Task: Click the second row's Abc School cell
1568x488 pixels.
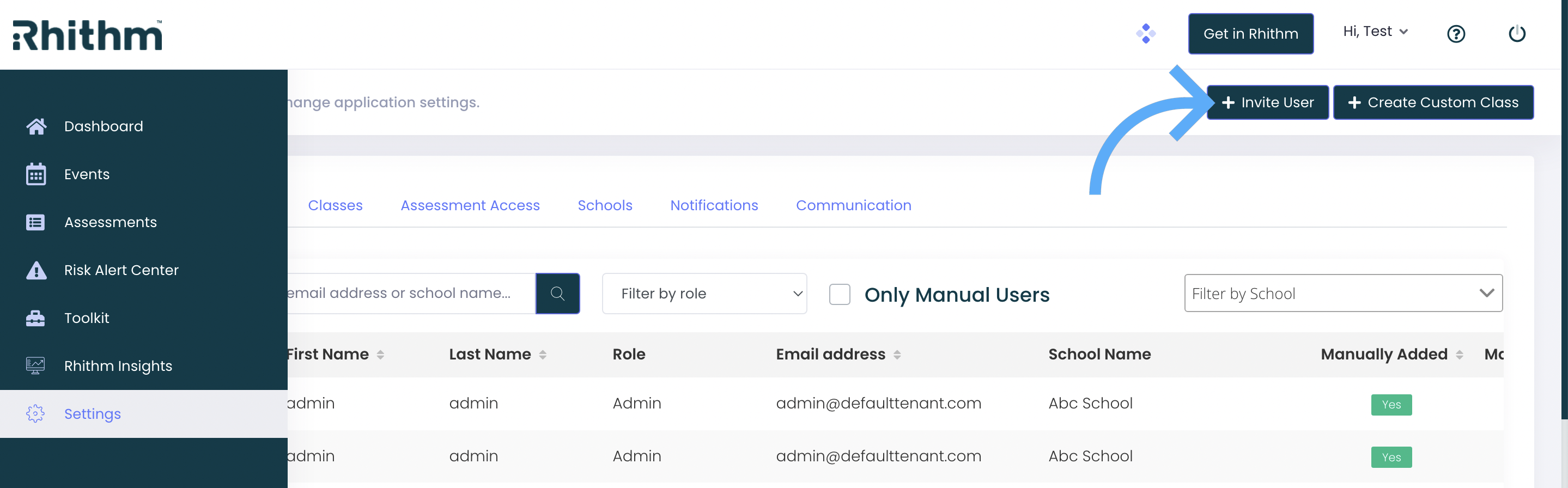Action: 1090,456
